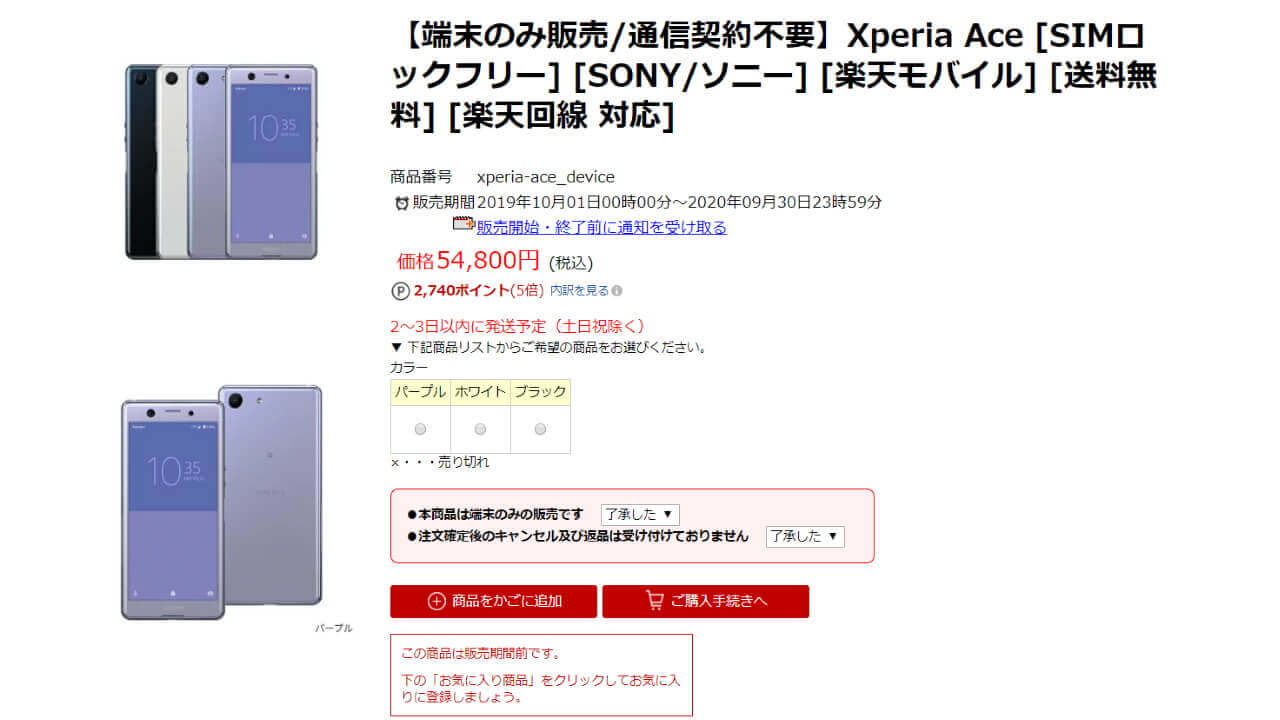Select the パープル color radio button

420,429
